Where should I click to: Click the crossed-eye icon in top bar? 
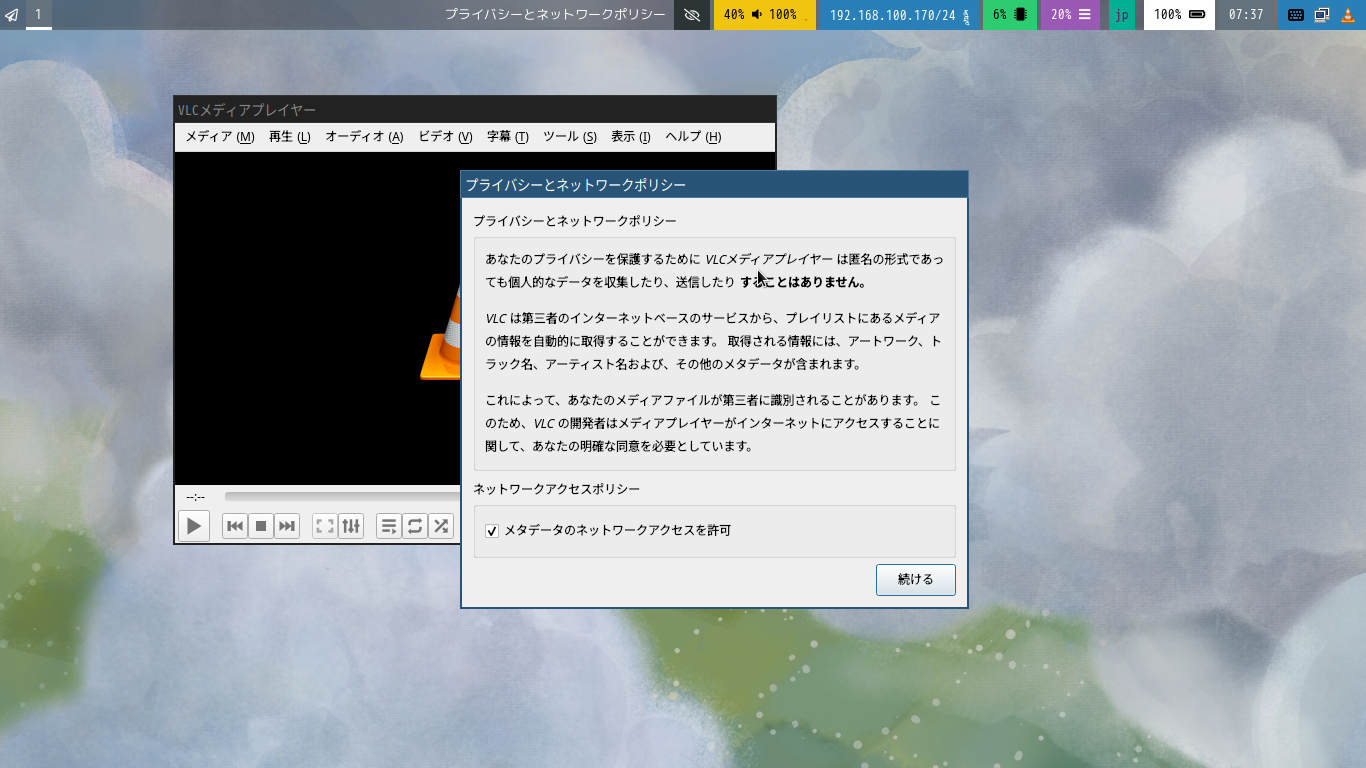tap(692, 15)
